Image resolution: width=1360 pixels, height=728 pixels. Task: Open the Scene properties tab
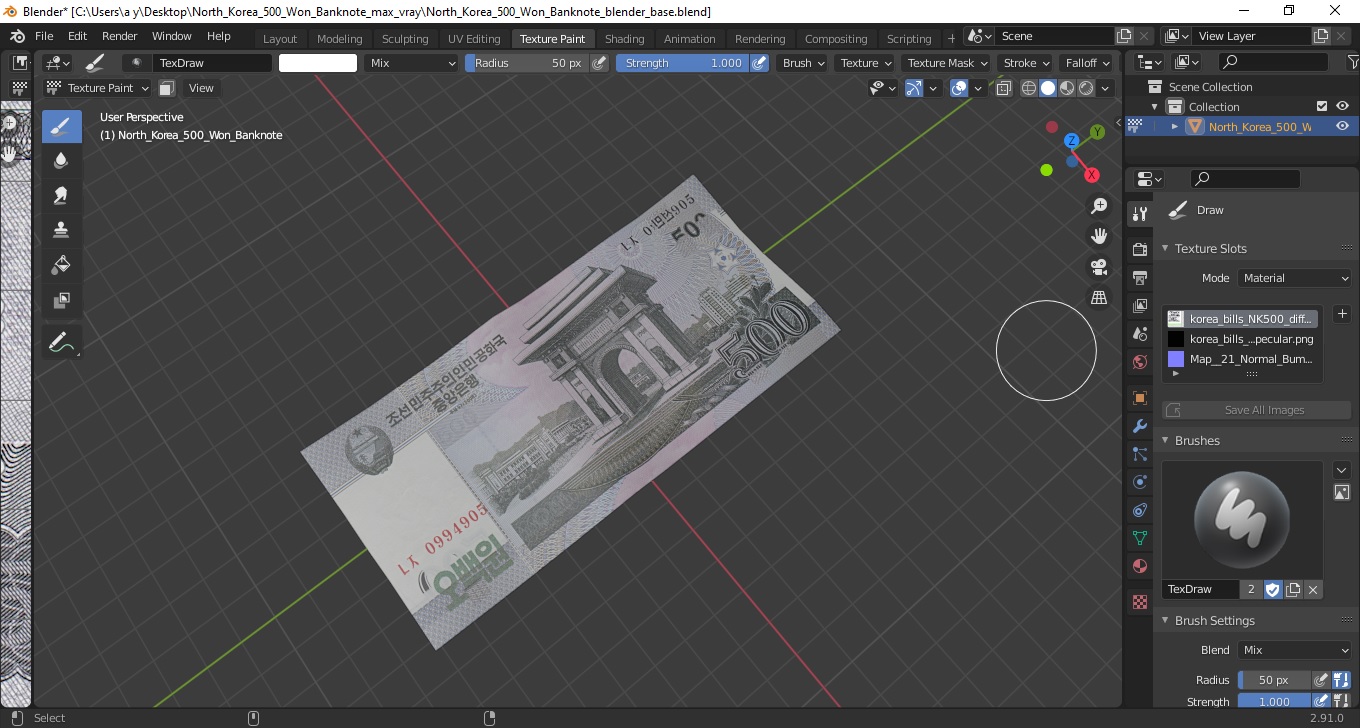[1139, 334]
